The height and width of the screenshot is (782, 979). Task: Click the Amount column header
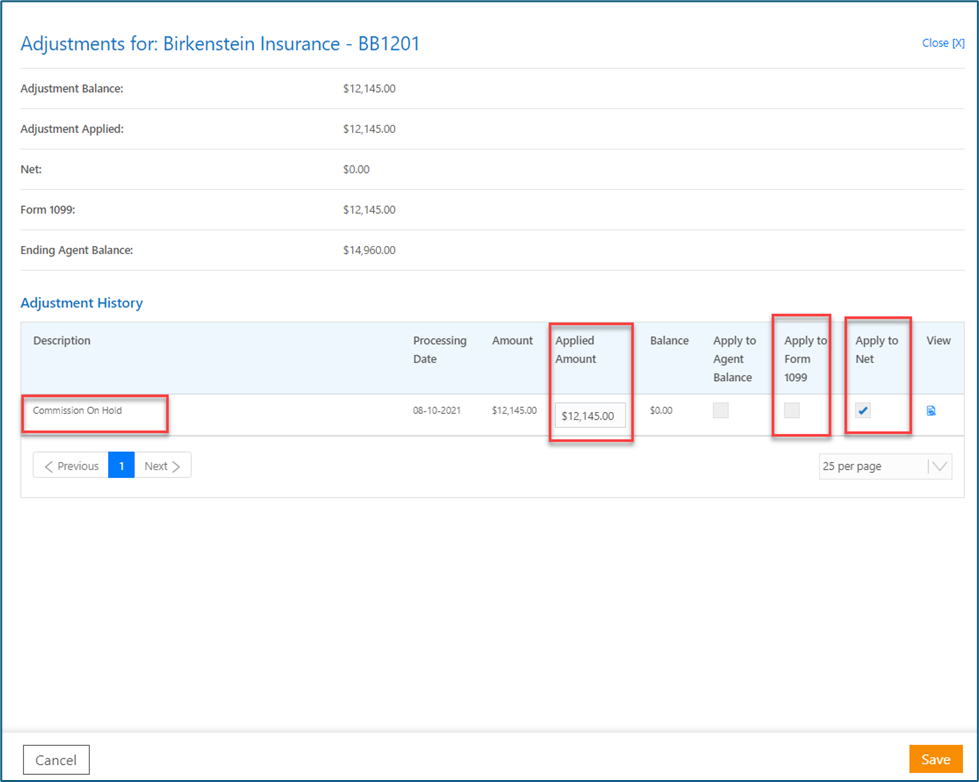click(512, 341)
